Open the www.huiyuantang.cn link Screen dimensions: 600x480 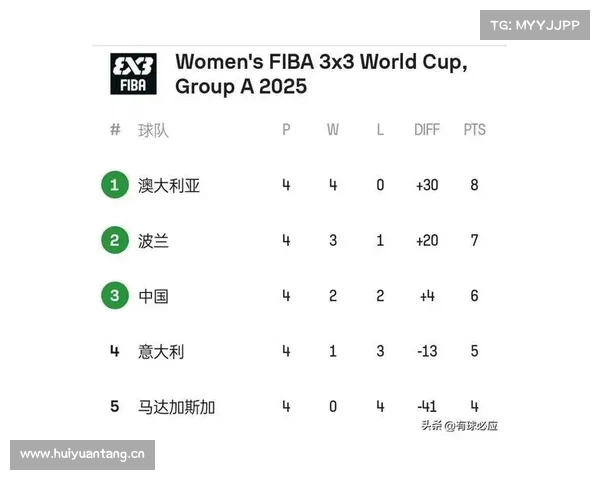pyautogui.click(x=82, y=455)
